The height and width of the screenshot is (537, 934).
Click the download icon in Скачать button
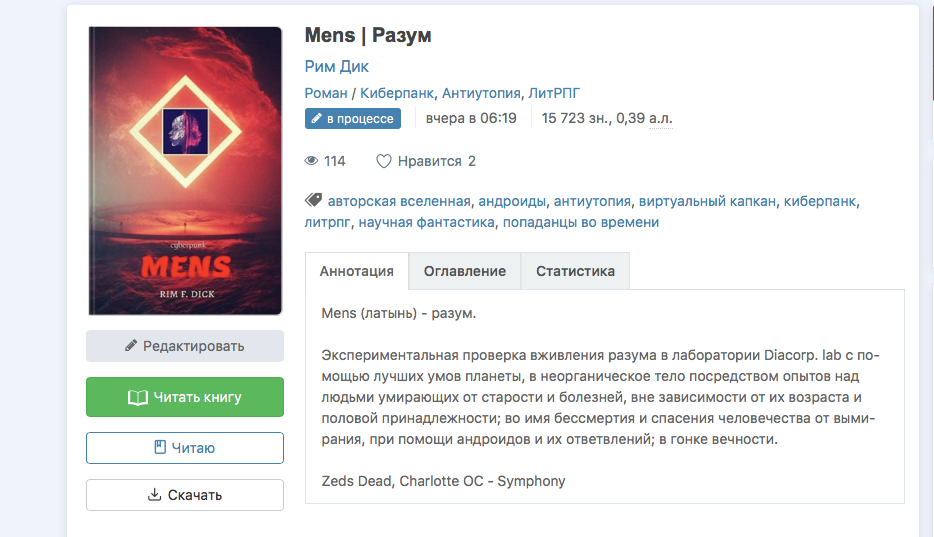click(x=154, y=494)
